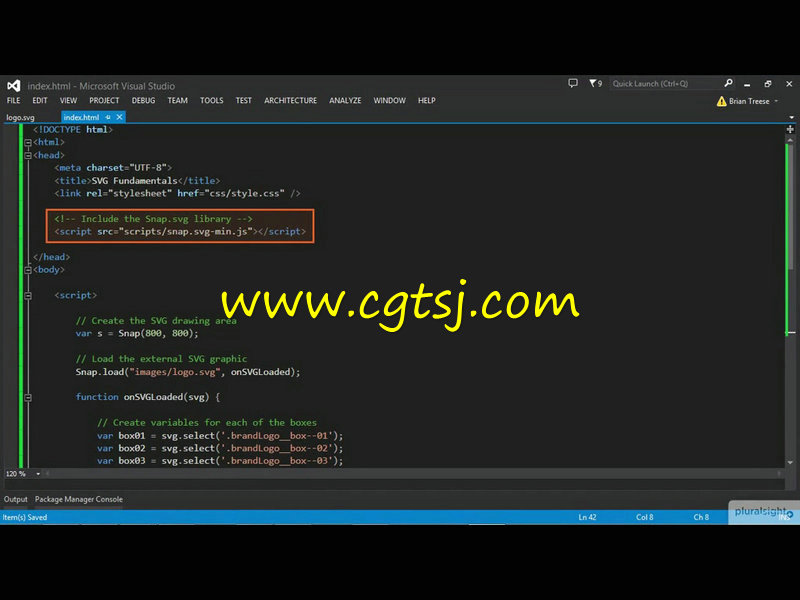Collapse the onSVGLoaded function outline

coord(28,397)
